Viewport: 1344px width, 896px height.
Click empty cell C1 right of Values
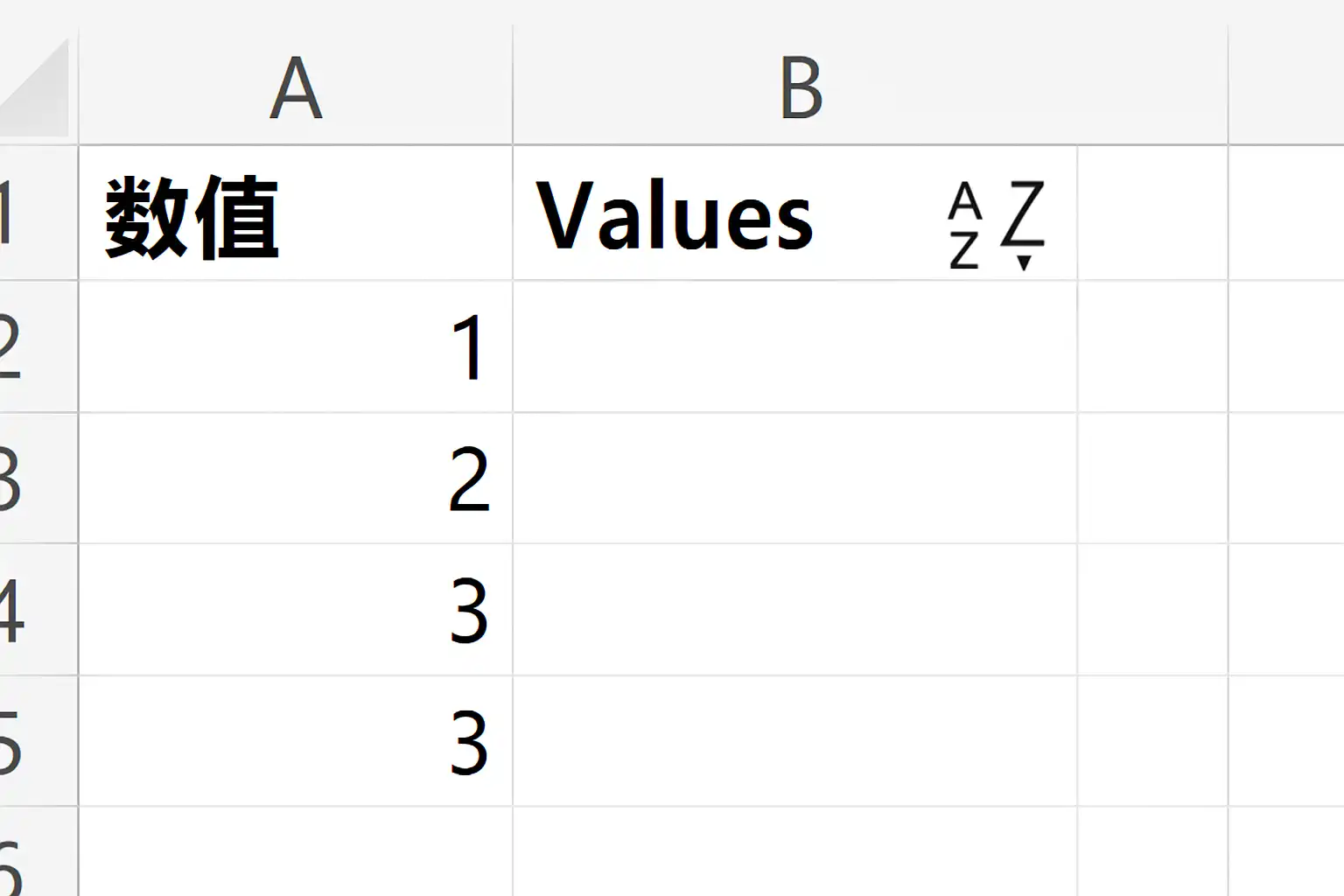tap(1152, 213)
